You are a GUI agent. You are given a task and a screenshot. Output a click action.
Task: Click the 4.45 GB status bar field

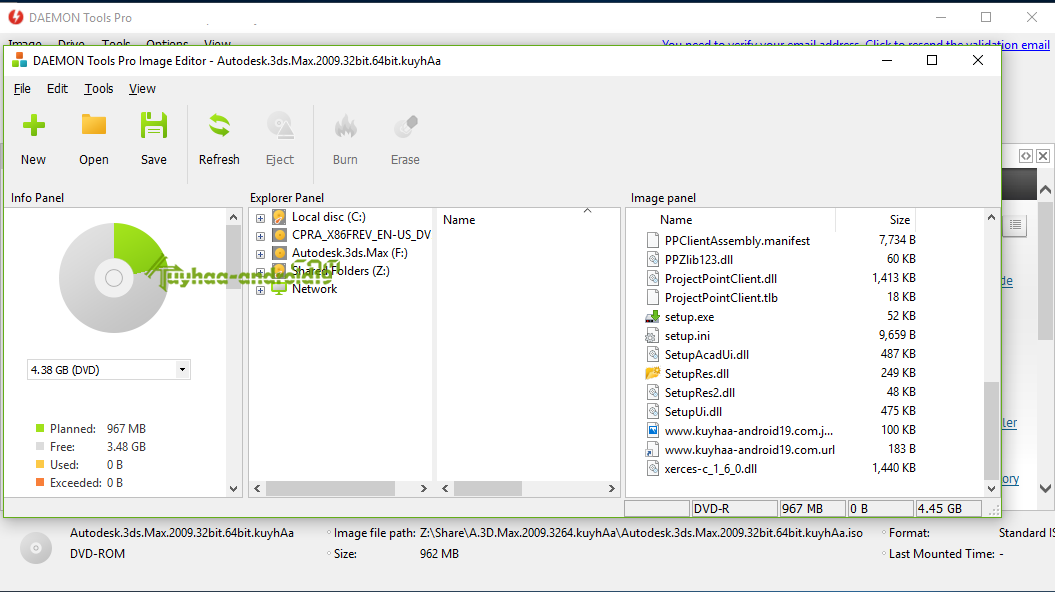coord(948,509)
